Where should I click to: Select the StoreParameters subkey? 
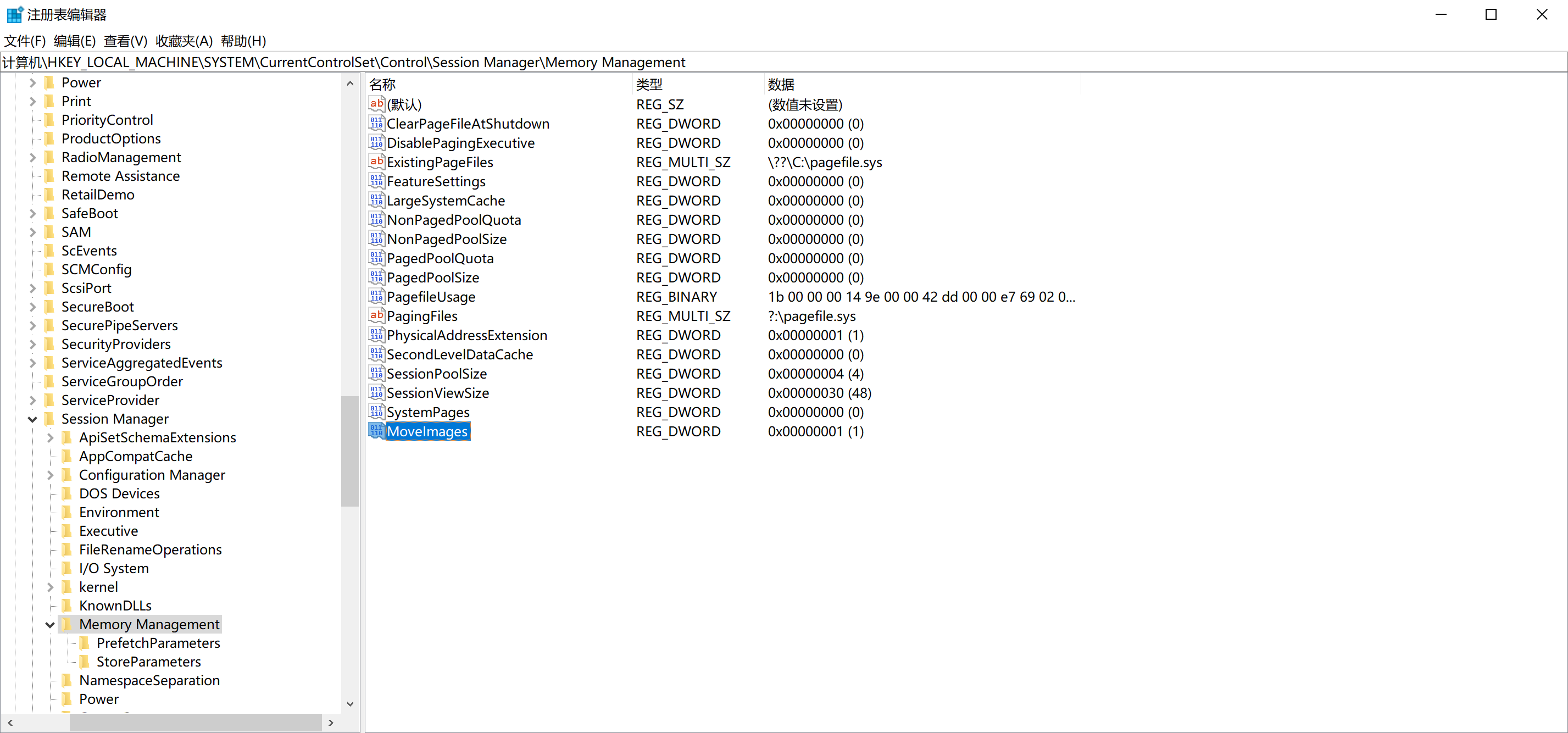pyautogui.click(x=148, y=662)
